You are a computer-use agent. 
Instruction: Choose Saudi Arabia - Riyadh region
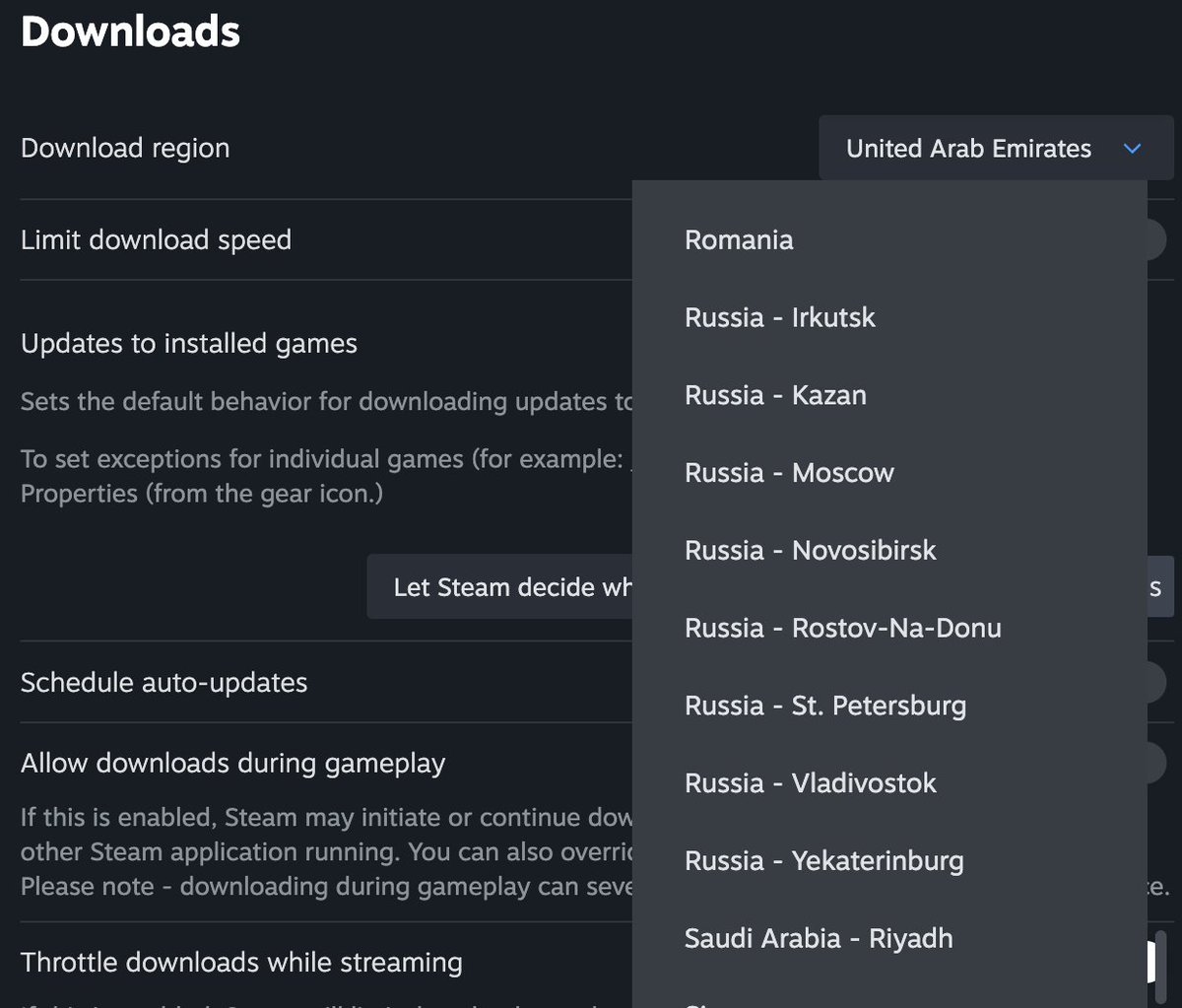889,938
